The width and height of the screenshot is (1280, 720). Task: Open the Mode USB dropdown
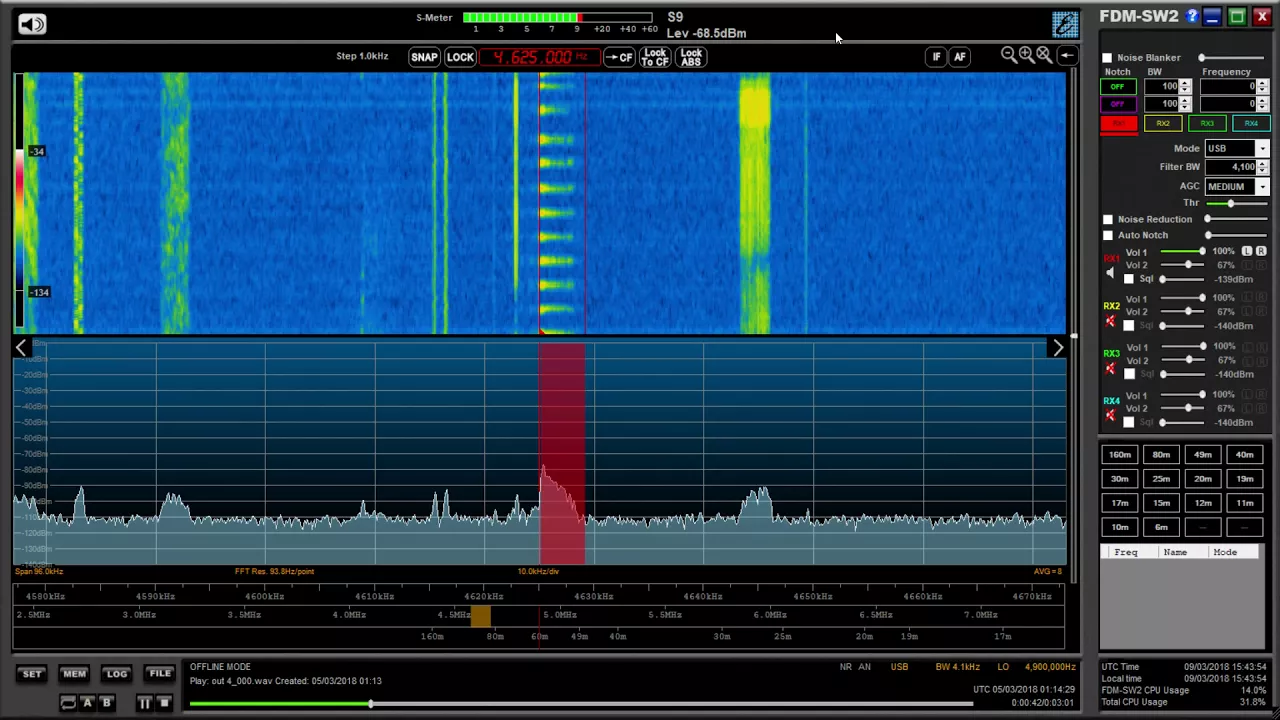coord(1262,149)
